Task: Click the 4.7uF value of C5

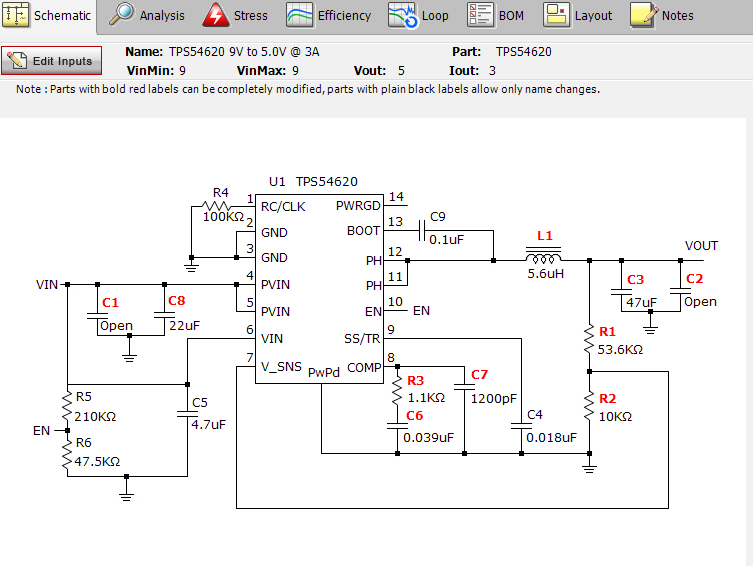Action: [x=208, y=424]
